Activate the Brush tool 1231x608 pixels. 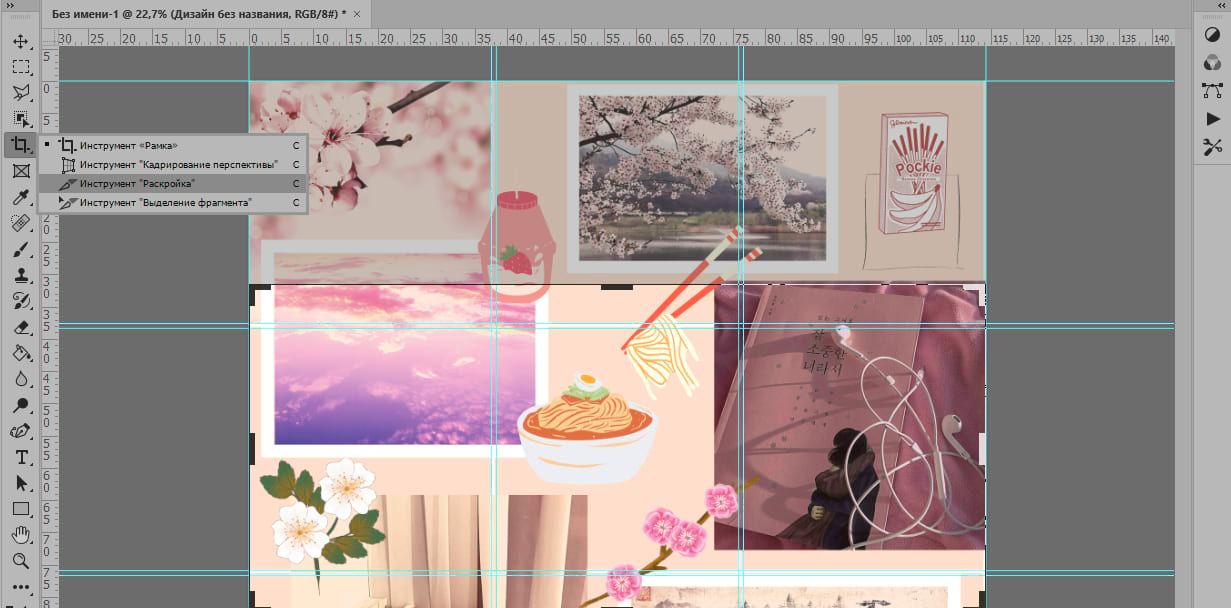click(x=20, y=250)
